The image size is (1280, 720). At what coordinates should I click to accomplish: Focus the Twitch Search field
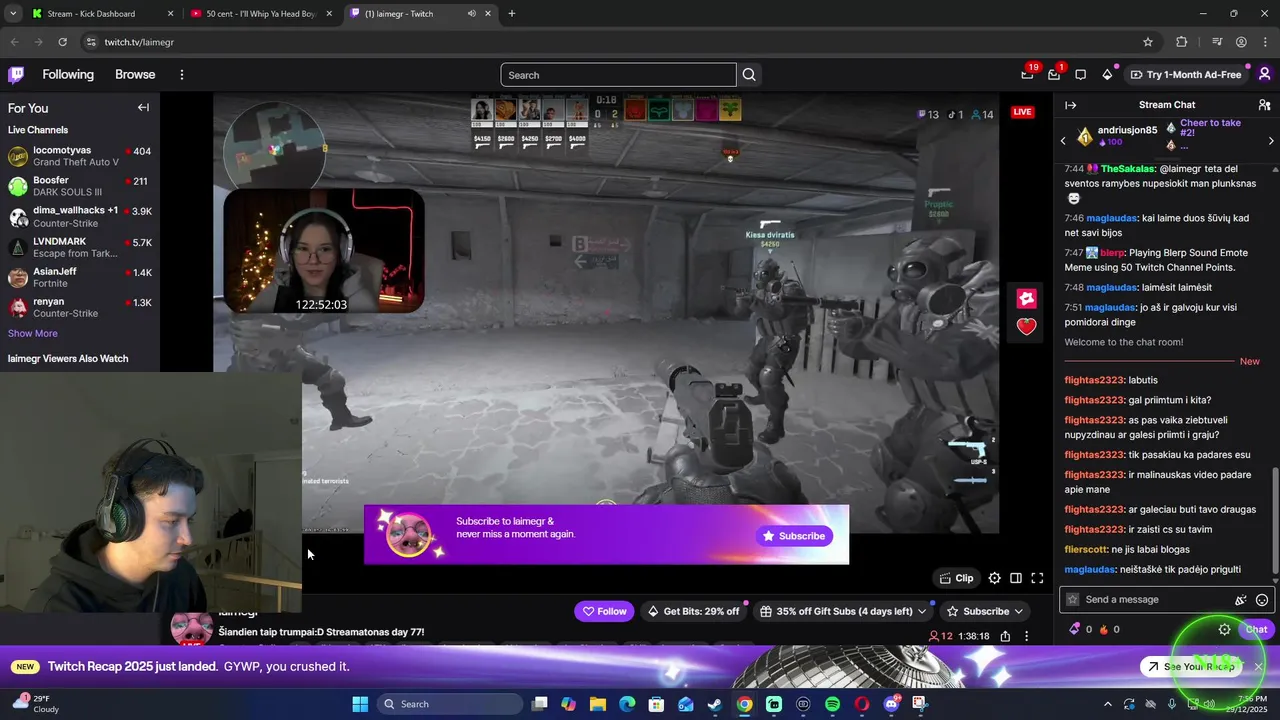(618, 75)
